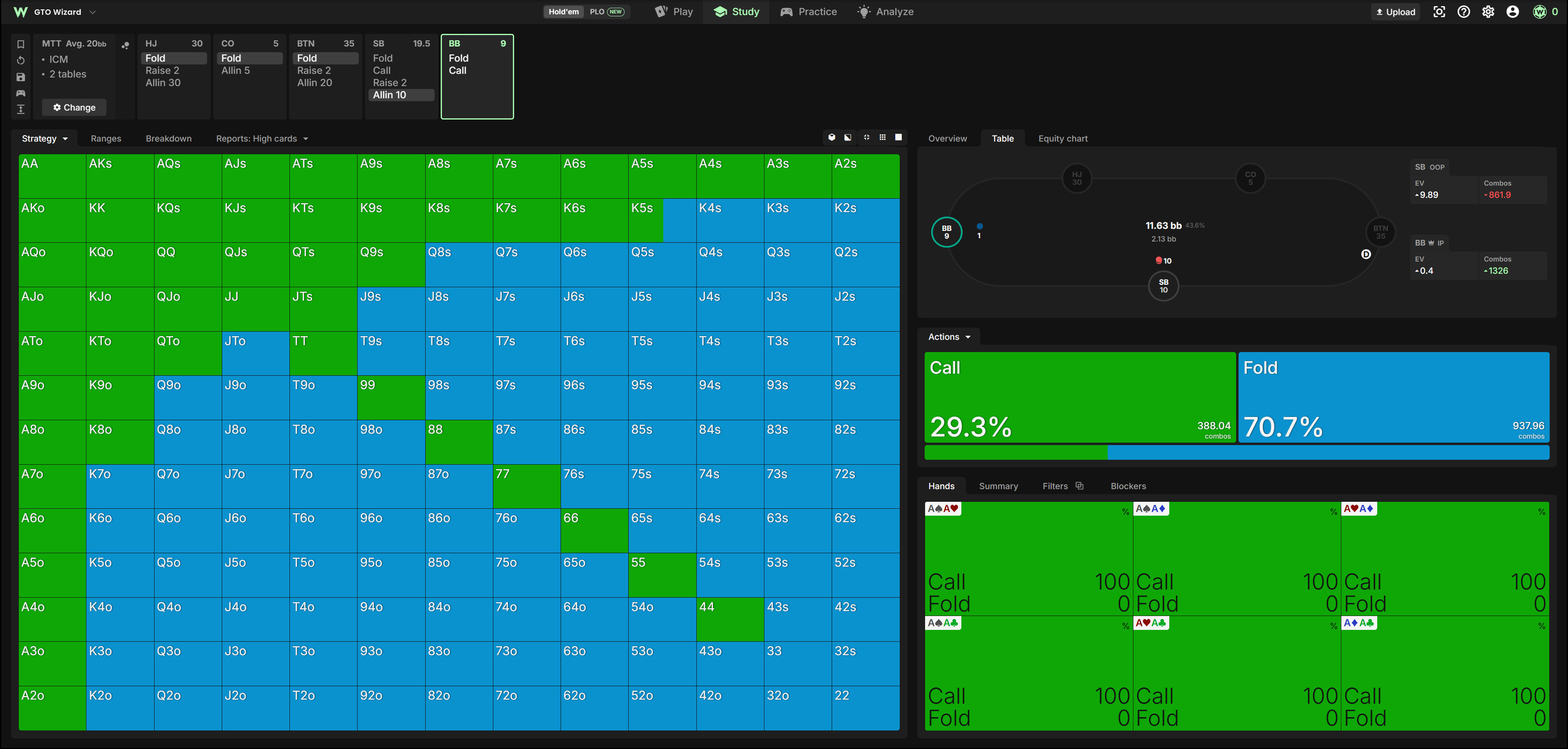The width and height of the screenshot is (1568, 749).
Task: Click the reset circular arrow icon
Action: tap(21, 60)
